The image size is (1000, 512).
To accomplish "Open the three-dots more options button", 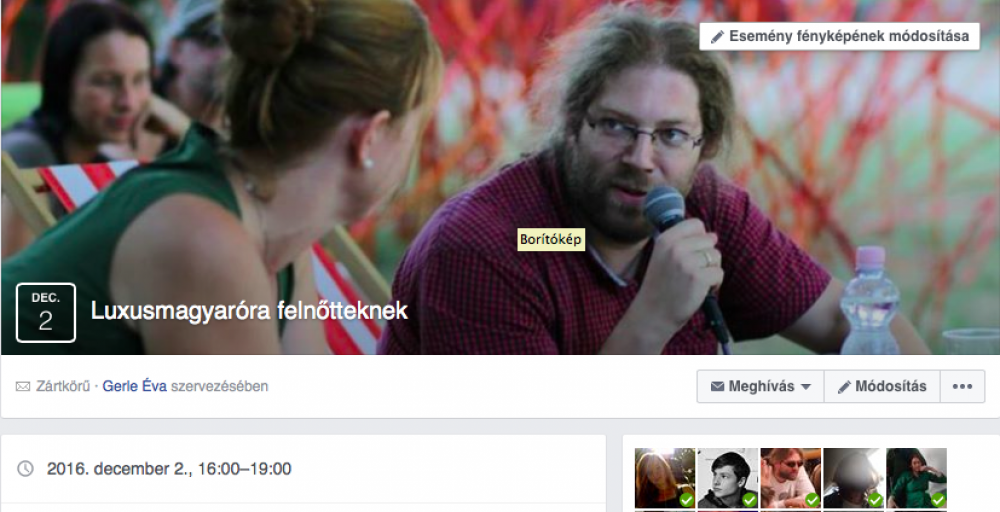I will (962, 386).
